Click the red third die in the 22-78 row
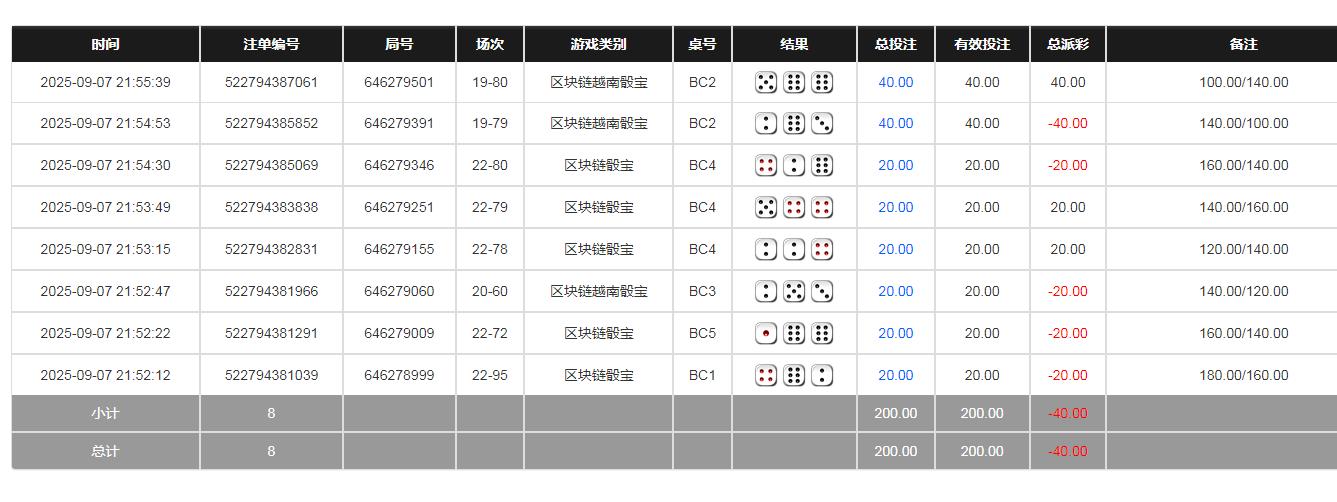1337x502 pixels. pos(822,250)
